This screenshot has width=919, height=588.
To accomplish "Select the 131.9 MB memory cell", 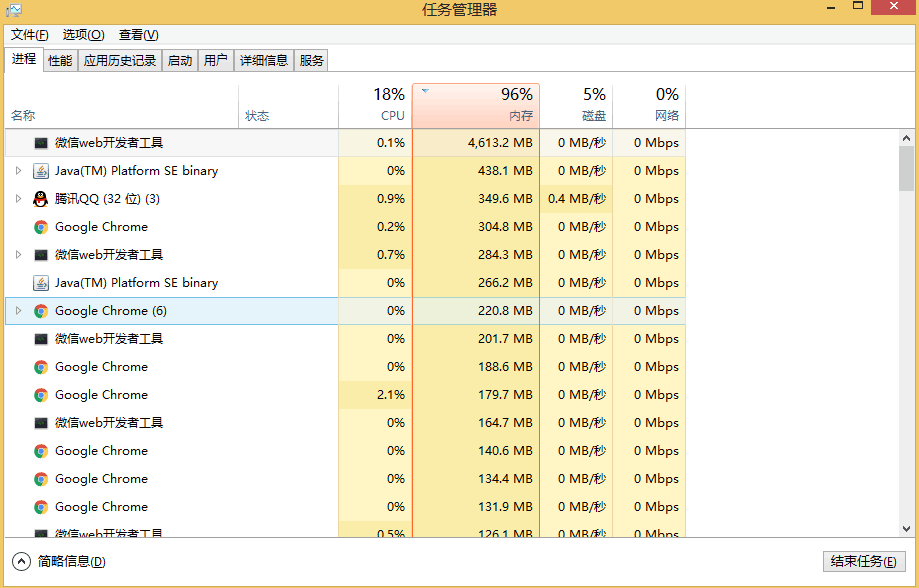I will click(x=476, y=507).
